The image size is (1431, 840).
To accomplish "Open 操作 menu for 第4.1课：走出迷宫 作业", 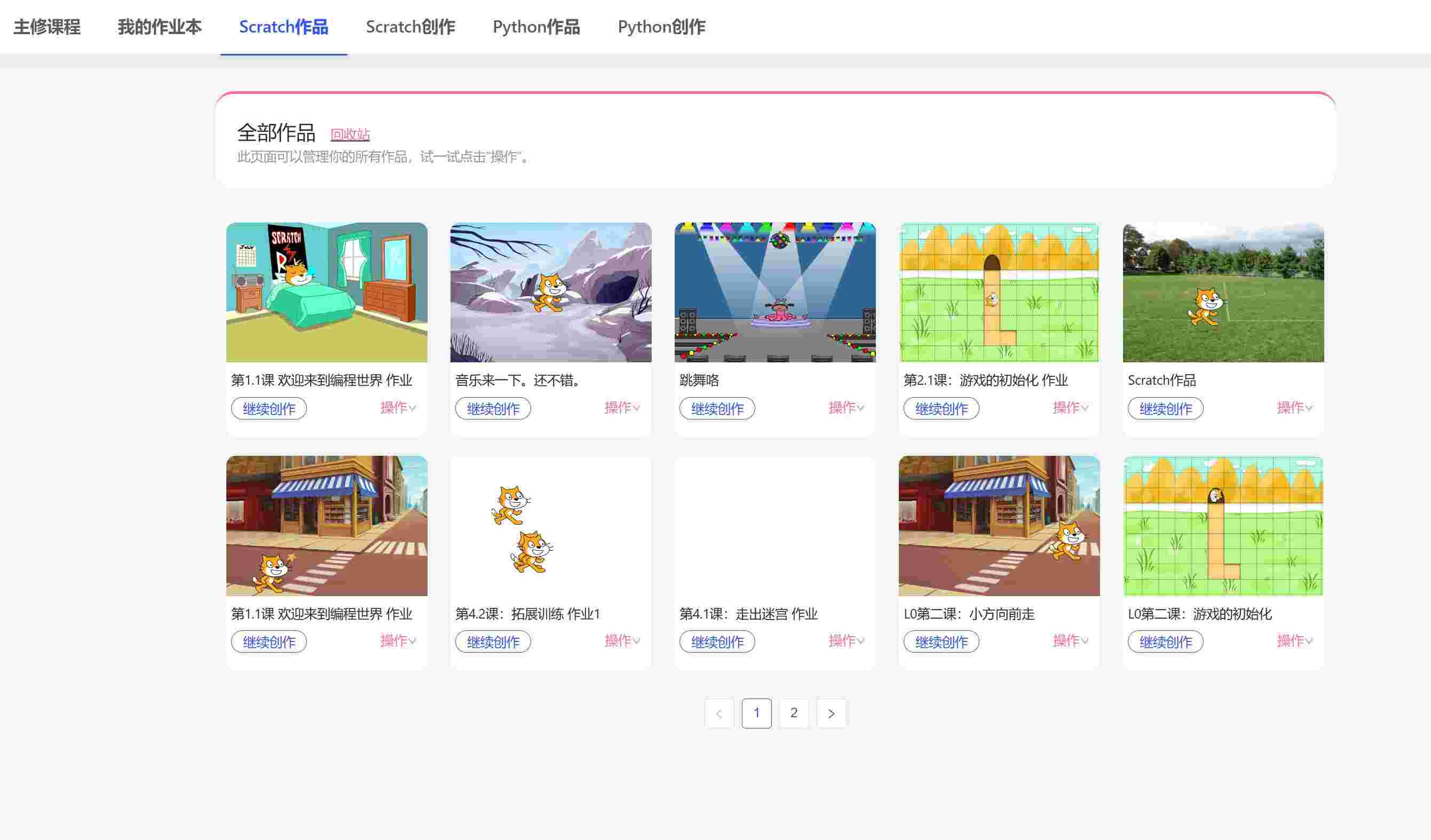I will pyautogui.click(x=846, y=640).
